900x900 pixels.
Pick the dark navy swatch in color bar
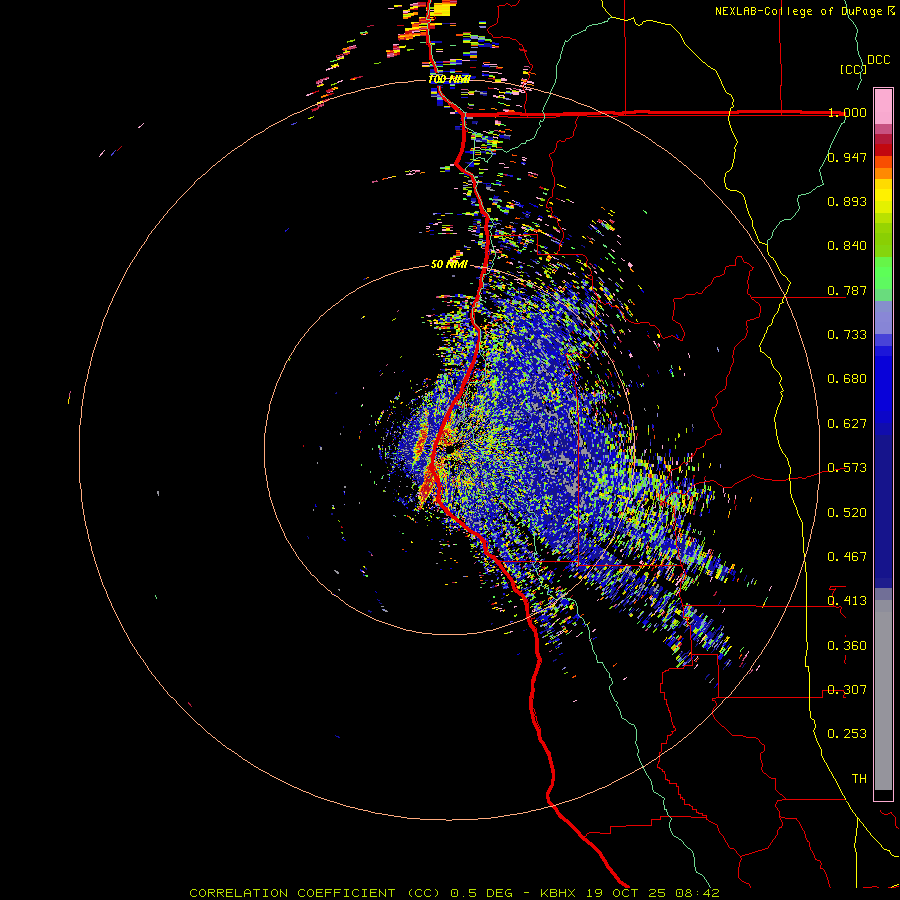coord(883,505)
